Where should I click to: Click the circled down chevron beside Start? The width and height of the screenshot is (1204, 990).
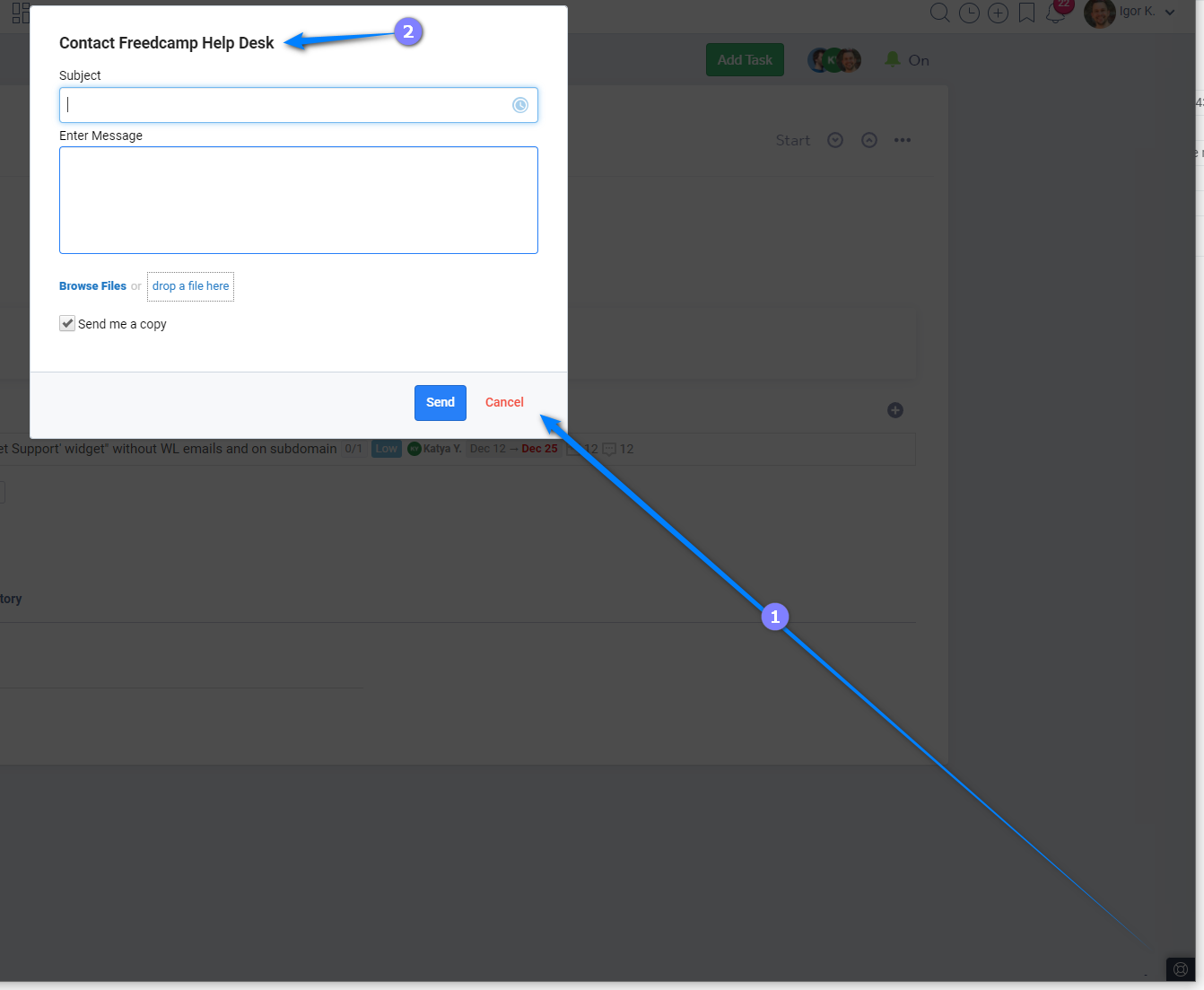[835, 140]
